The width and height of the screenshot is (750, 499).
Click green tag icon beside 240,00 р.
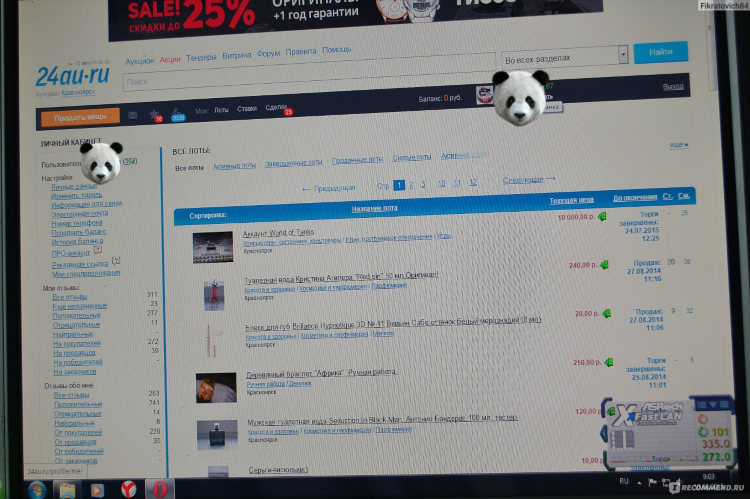tap(604, 265)
